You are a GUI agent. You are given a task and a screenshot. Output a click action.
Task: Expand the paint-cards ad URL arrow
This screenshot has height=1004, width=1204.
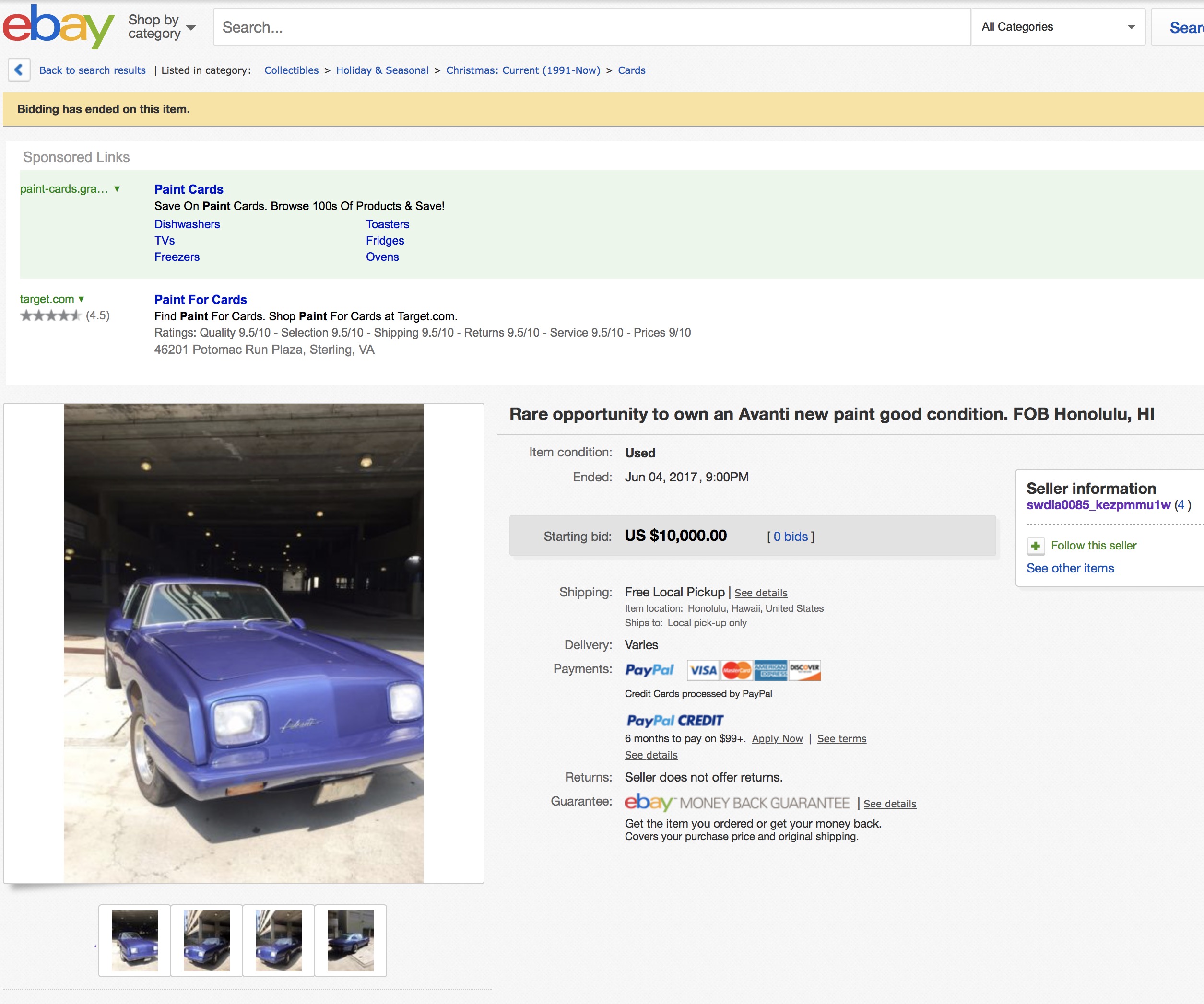point(117,188)
